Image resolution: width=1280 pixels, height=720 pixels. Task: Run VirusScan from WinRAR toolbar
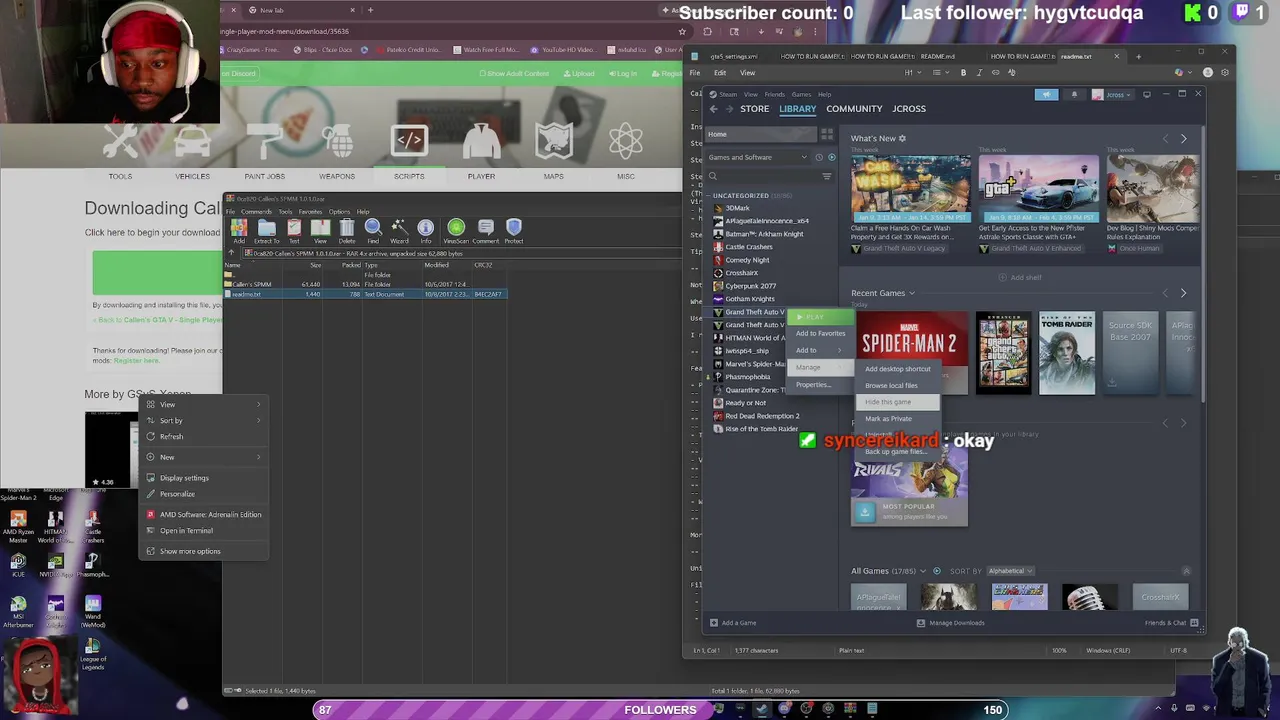[x=456, y=231]
